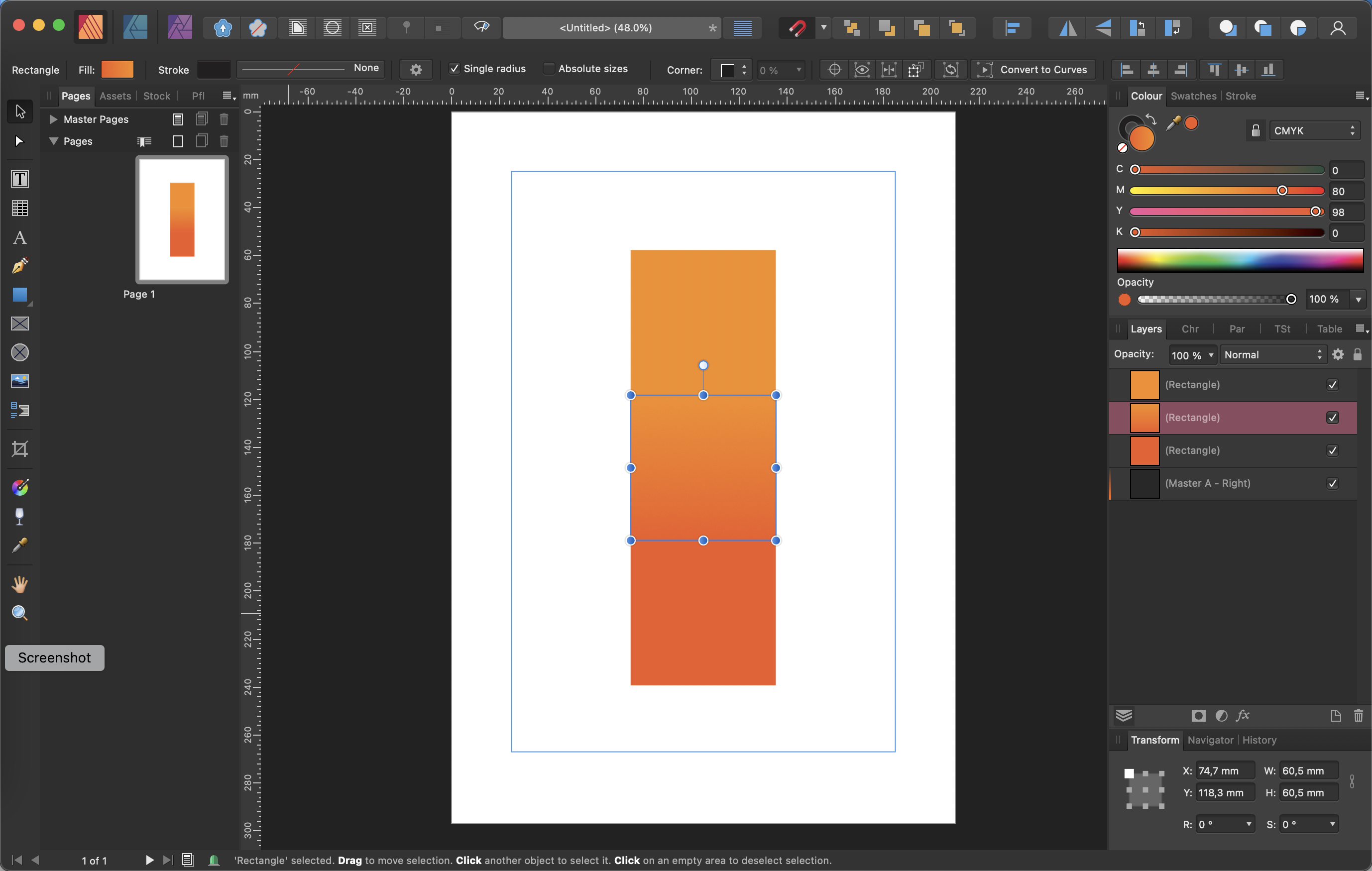This screenshot has width=1372, height=871.
Task: Uncheck the Single radius option
Action: point(455,68)
